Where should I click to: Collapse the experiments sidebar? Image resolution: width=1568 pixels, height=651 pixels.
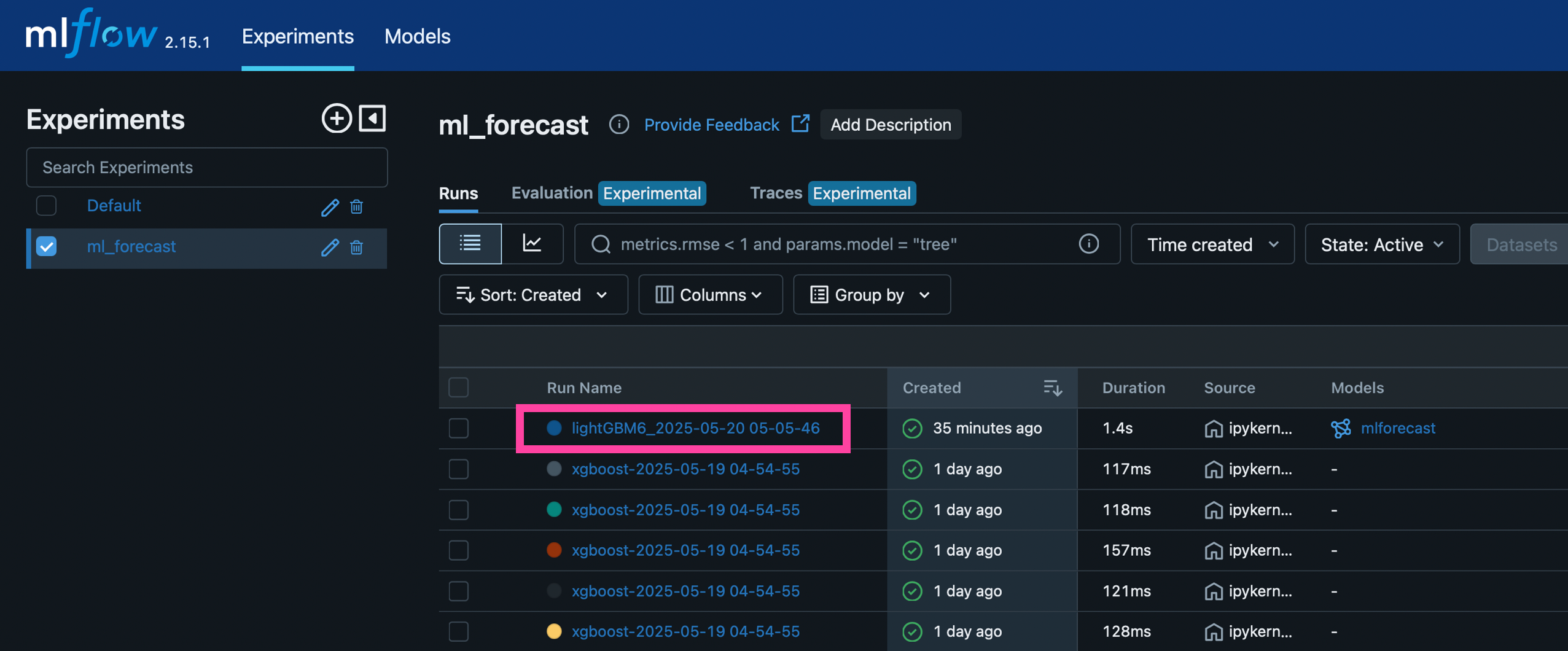pyautogui.click(x=372, y=118)
